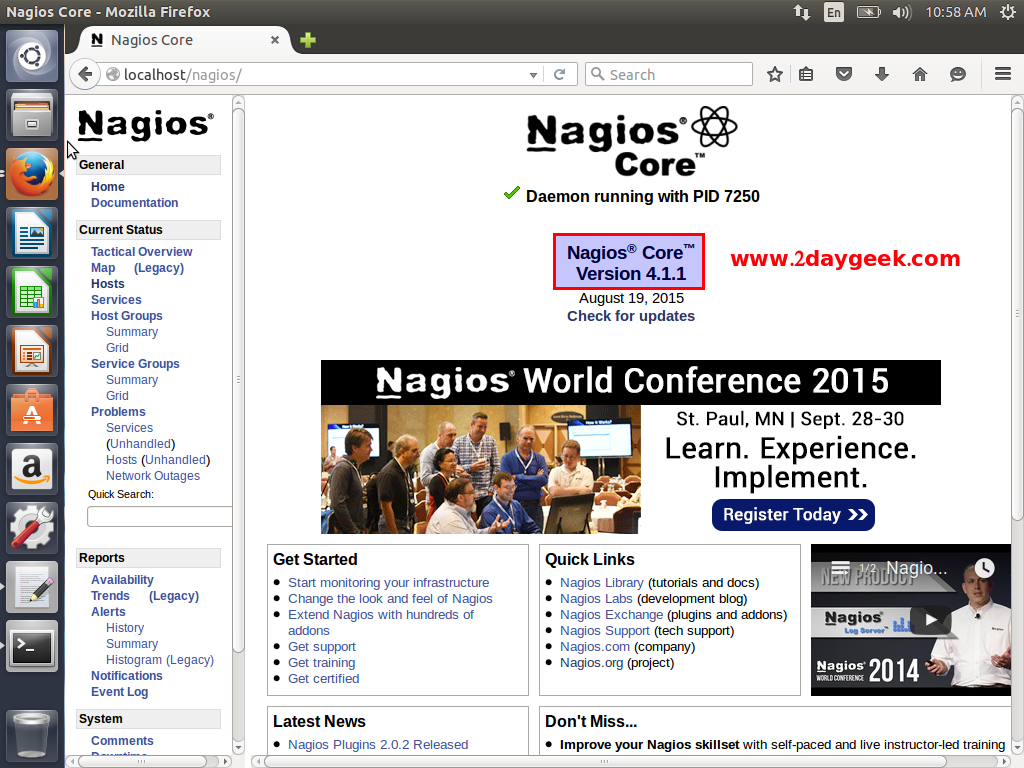Viewport: 1024px width, 768px height.
Task: Open the keyboard language En indicator
Action: [x=834, y=12]
